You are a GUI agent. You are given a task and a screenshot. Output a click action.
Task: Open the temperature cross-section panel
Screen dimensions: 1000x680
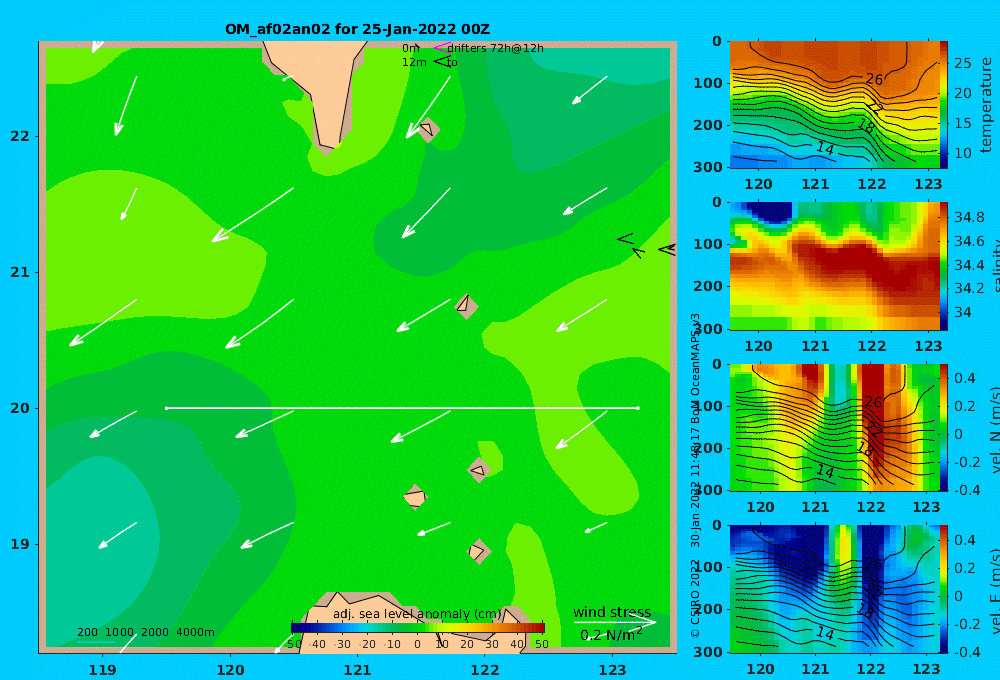pos(834,105)
